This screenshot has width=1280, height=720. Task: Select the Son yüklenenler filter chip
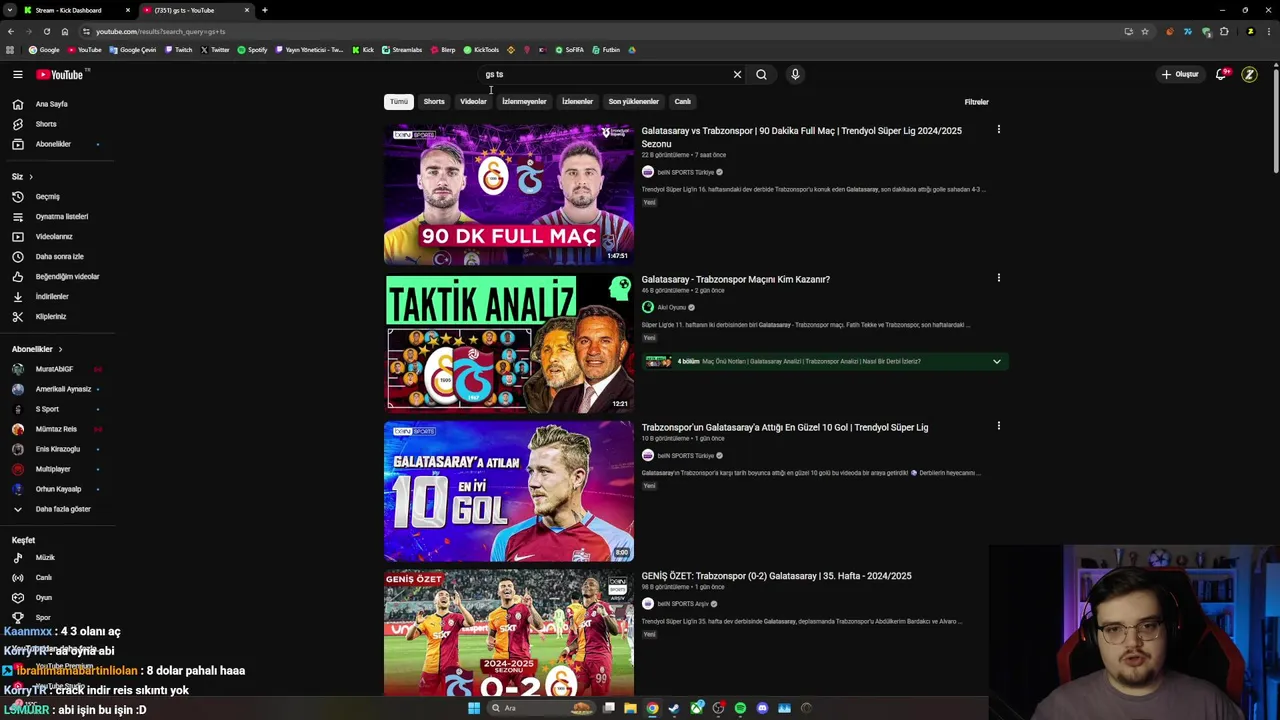coord(633,102)
